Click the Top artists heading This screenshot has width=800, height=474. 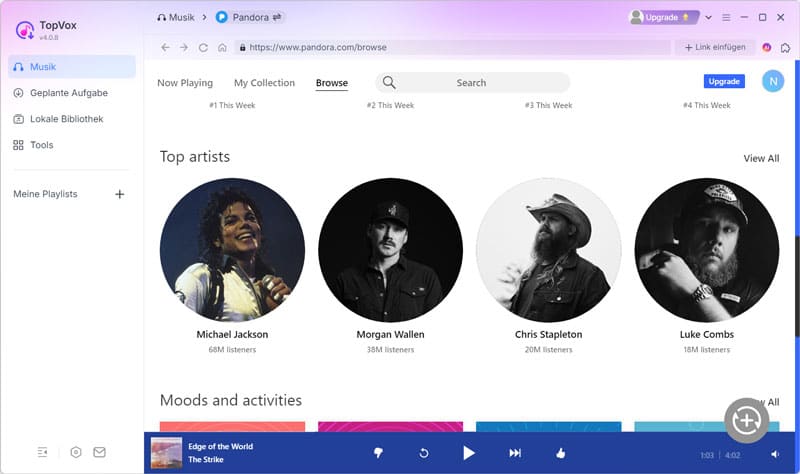(x=195, y=157)
